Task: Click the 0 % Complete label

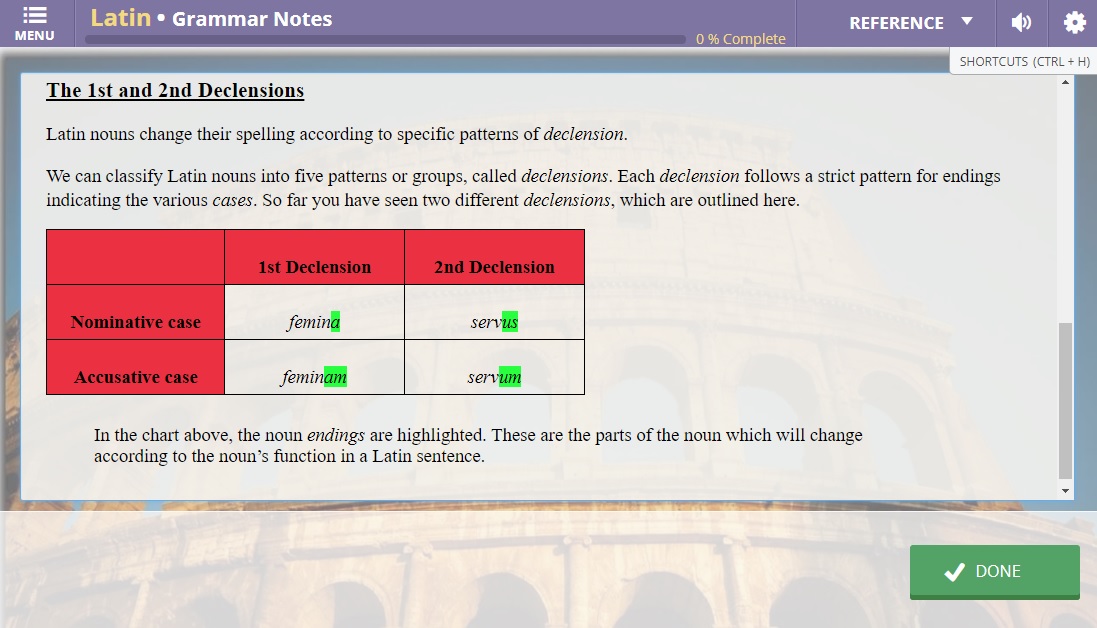Action: click(x=739, y=39)
